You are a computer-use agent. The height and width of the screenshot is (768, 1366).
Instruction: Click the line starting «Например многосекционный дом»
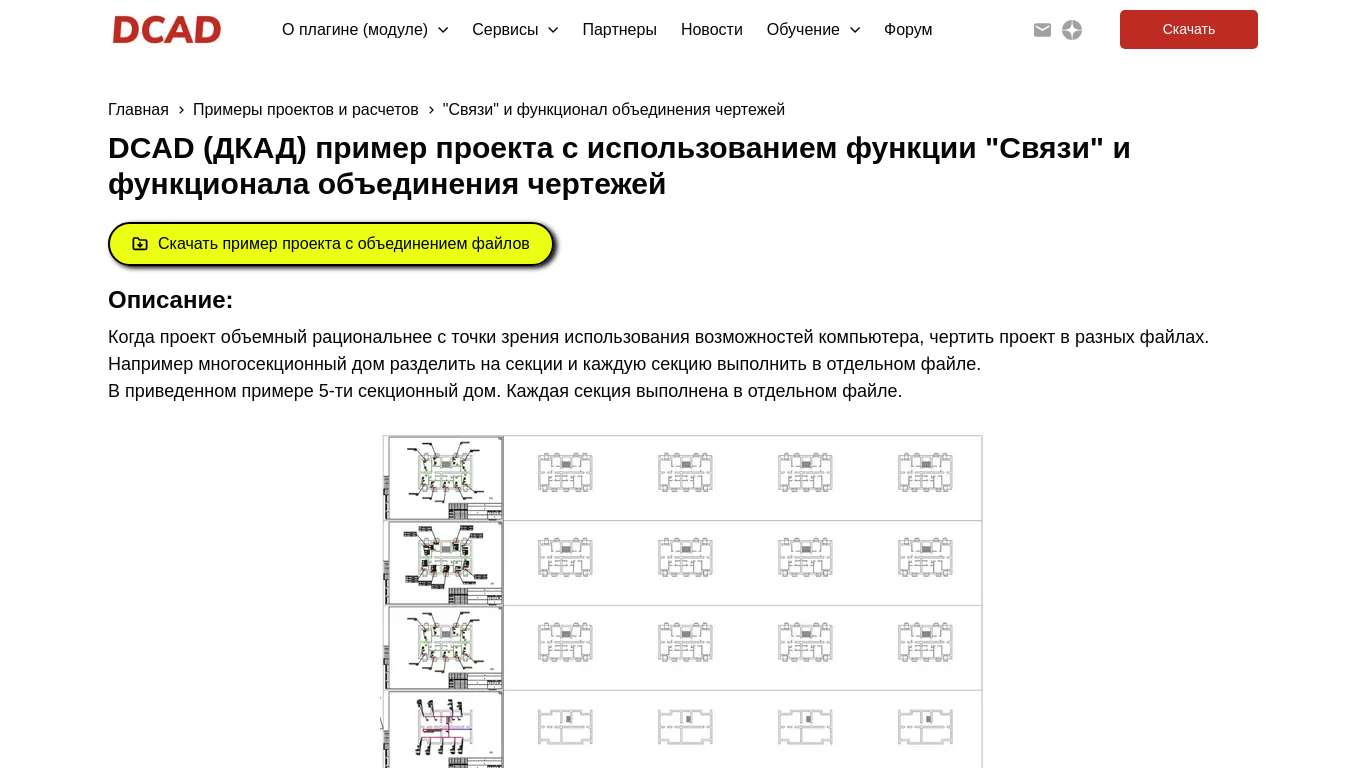545,364
